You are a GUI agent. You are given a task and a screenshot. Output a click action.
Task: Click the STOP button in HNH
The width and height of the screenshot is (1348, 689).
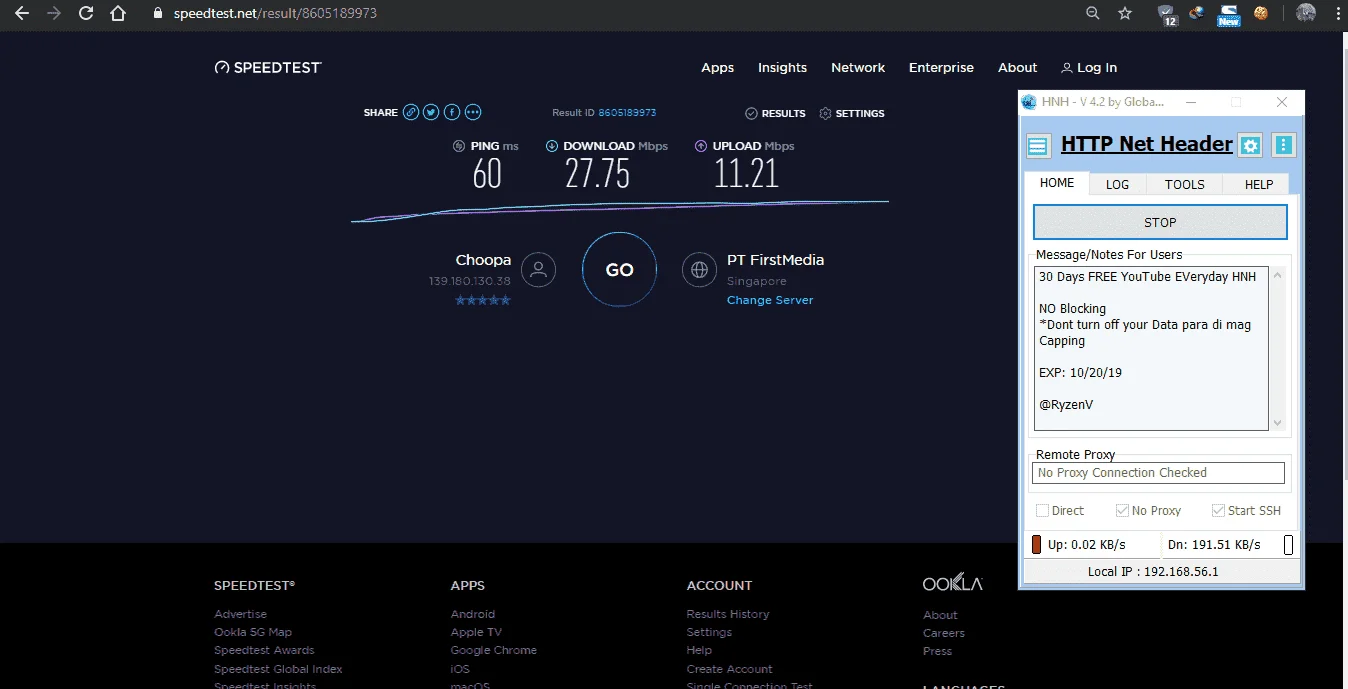click(x=1160, y=222)
